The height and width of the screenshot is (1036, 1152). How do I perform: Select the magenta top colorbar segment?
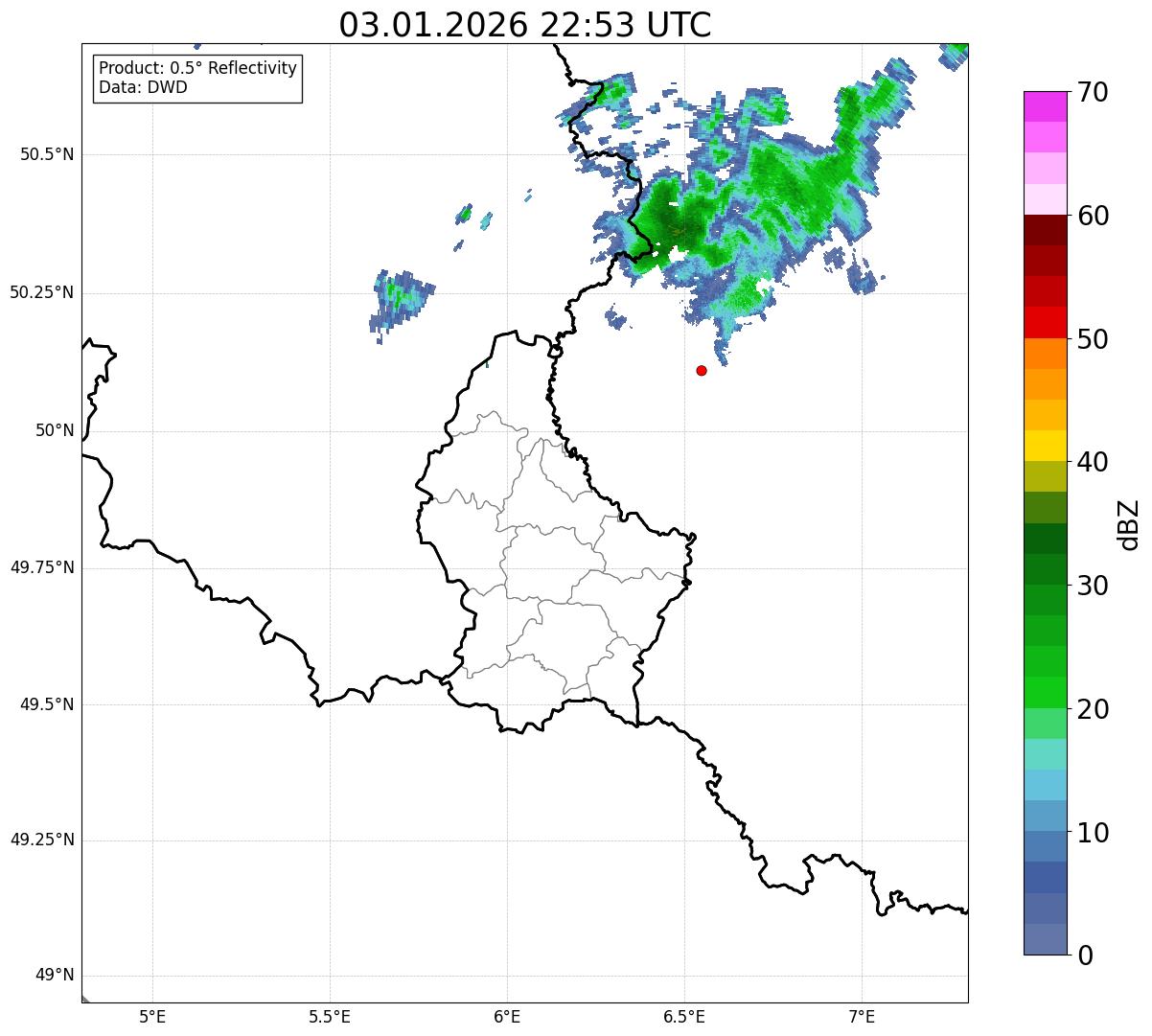click(x=1045, y=106)
